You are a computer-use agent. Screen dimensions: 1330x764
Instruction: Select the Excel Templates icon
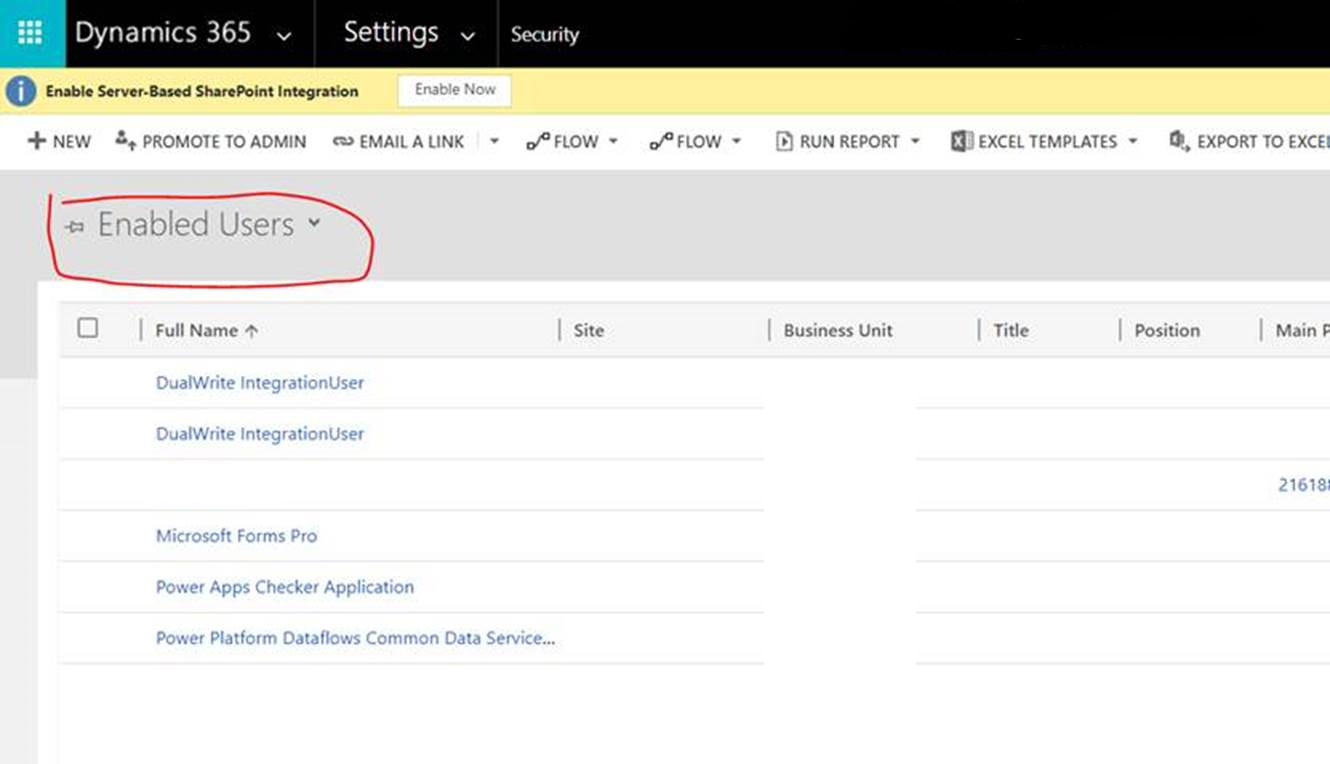click(x=961, y=141)
